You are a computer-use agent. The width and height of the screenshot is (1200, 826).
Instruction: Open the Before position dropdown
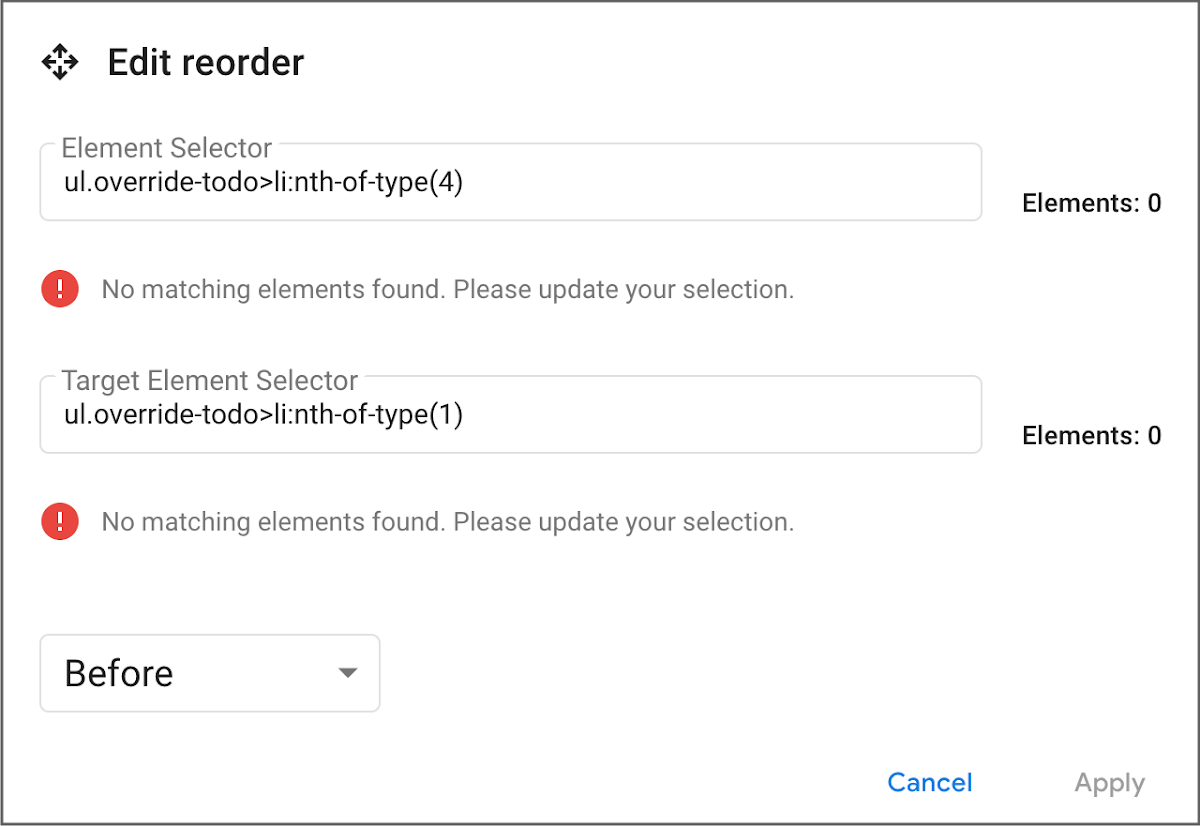coord(210,673)
